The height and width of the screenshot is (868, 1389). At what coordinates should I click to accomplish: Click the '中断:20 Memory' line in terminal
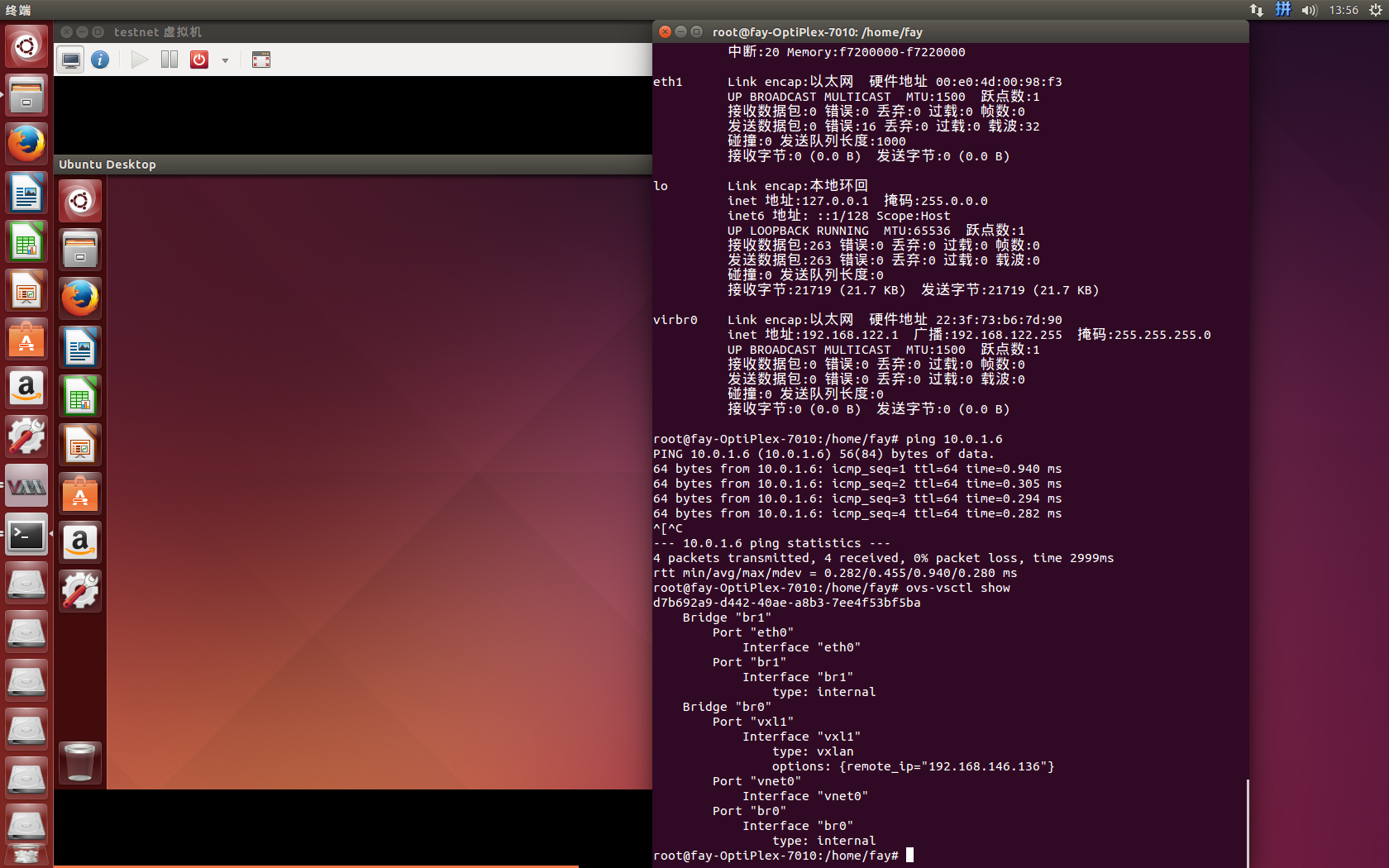[x=846, y=52]
